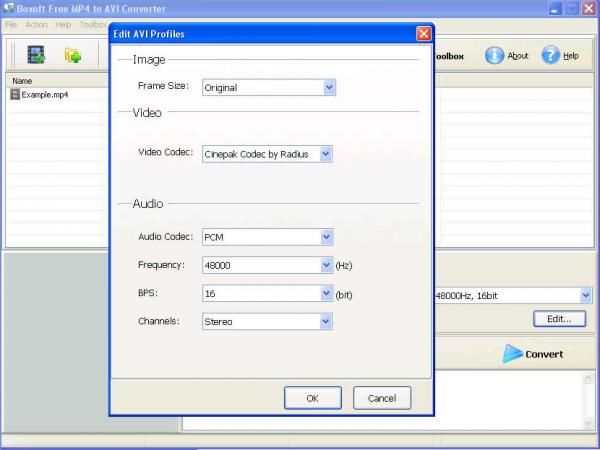
Task: Close the Boxoft converter main window
Action: coord(589,8)
